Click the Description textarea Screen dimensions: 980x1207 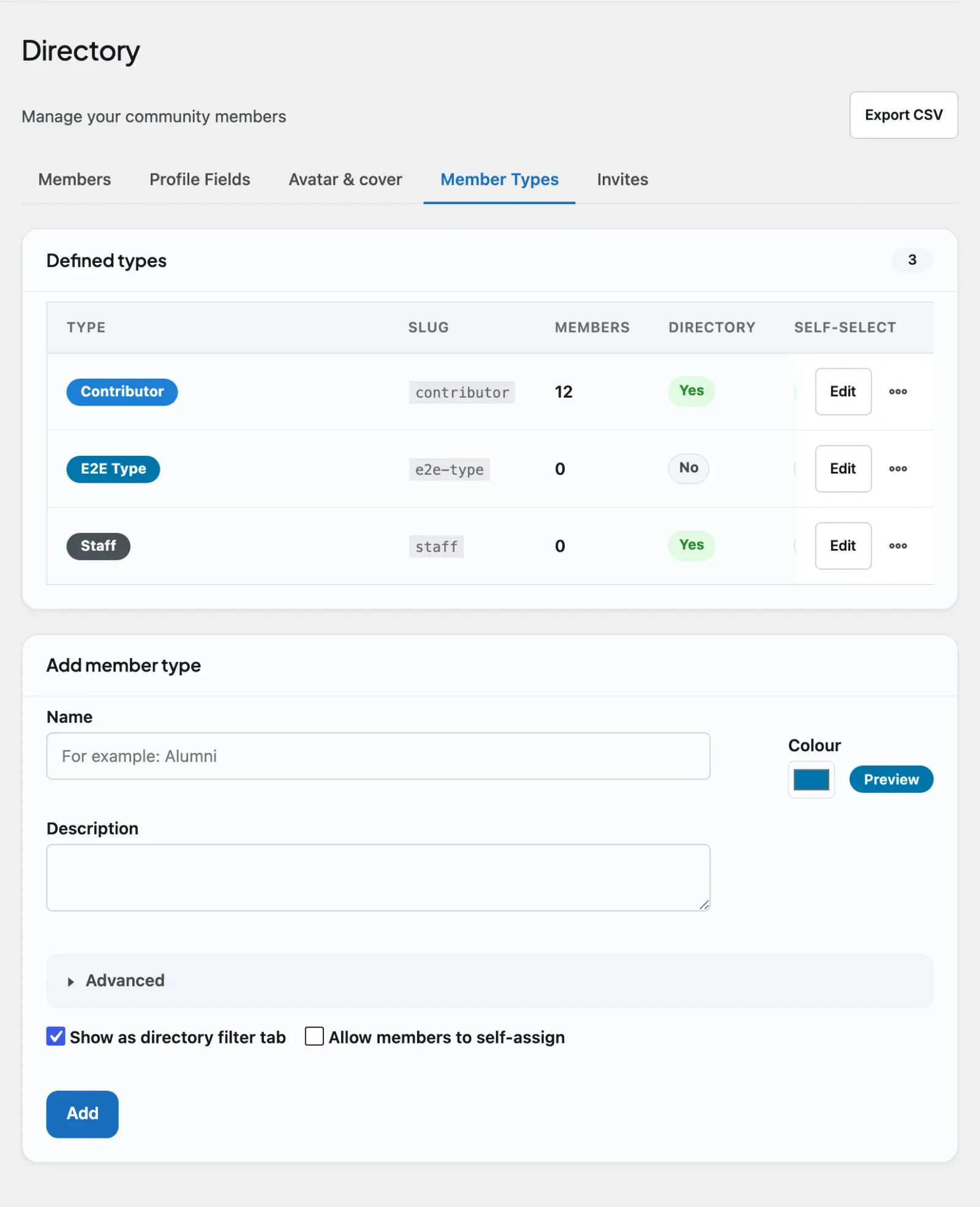pyautogui.click(x=379, y=877)
